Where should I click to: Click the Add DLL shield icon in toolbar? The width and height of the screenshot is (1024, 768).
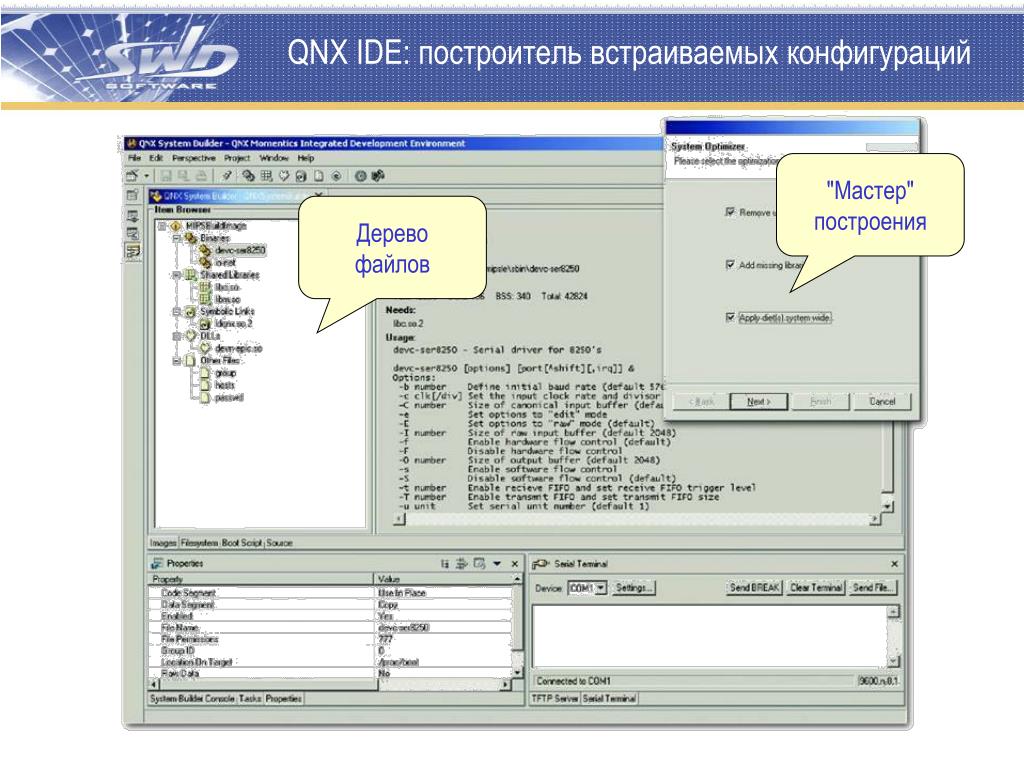(x=283, y=176)
